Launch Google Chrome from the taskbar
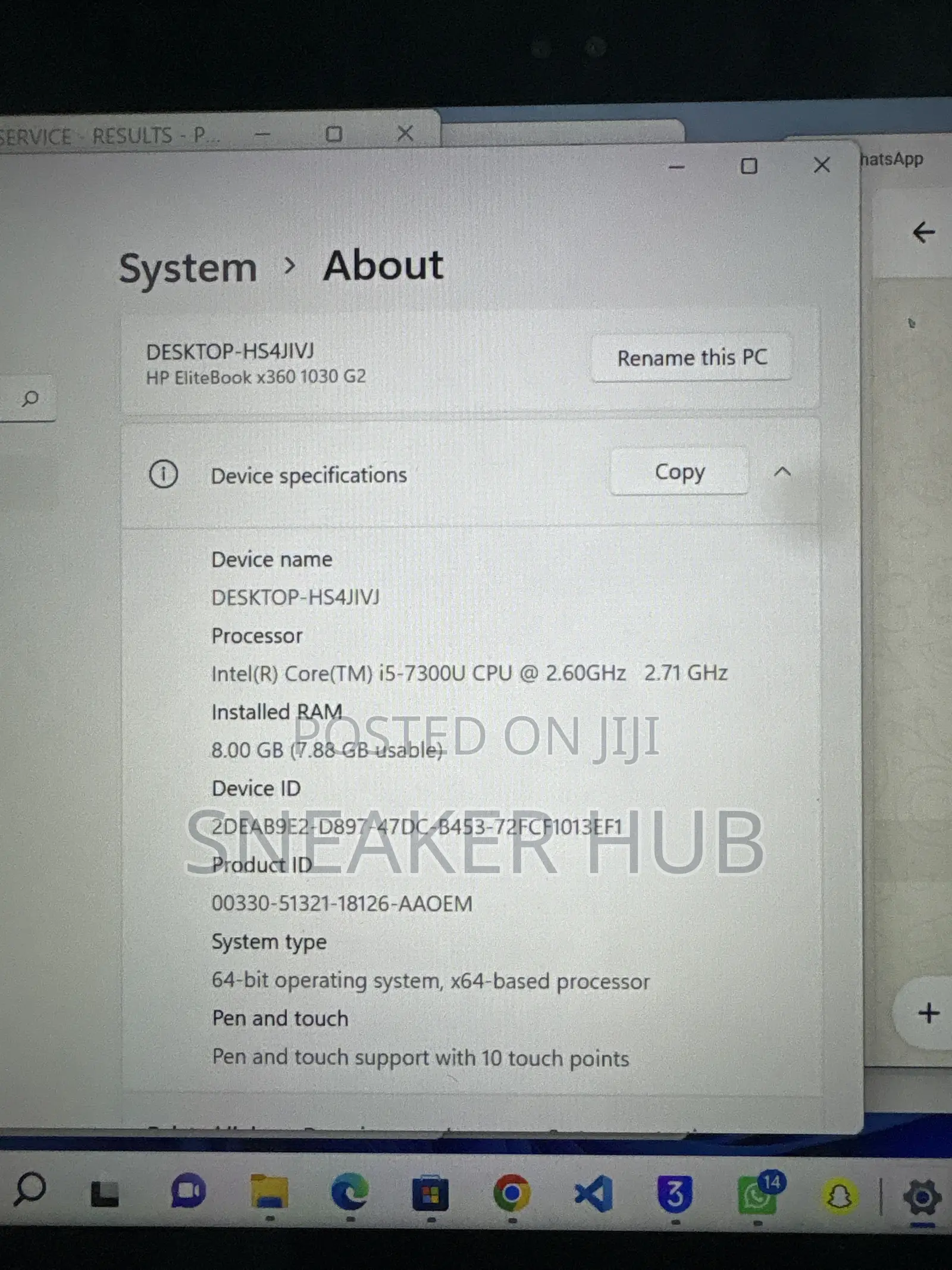 [x=512, y=1193]
